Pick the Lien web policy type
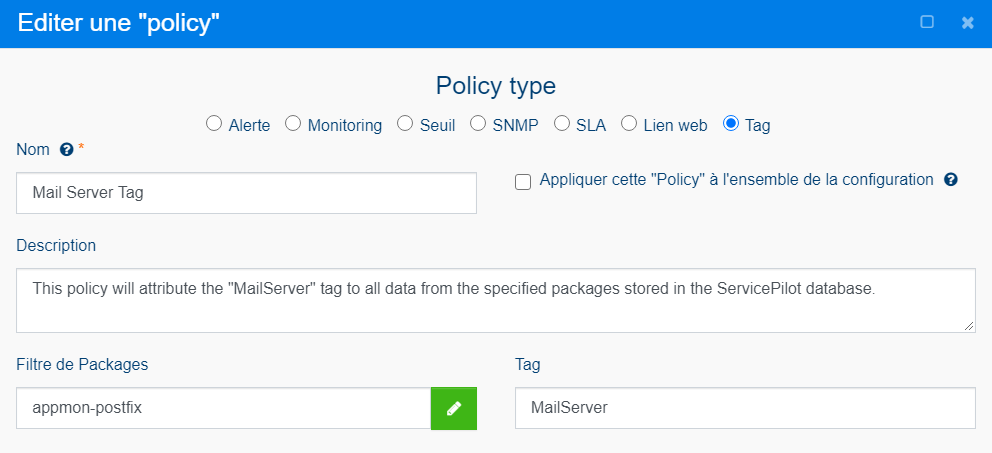Image resolution: width=992 pixels, height=453 pixels. (x=629, y=123)
